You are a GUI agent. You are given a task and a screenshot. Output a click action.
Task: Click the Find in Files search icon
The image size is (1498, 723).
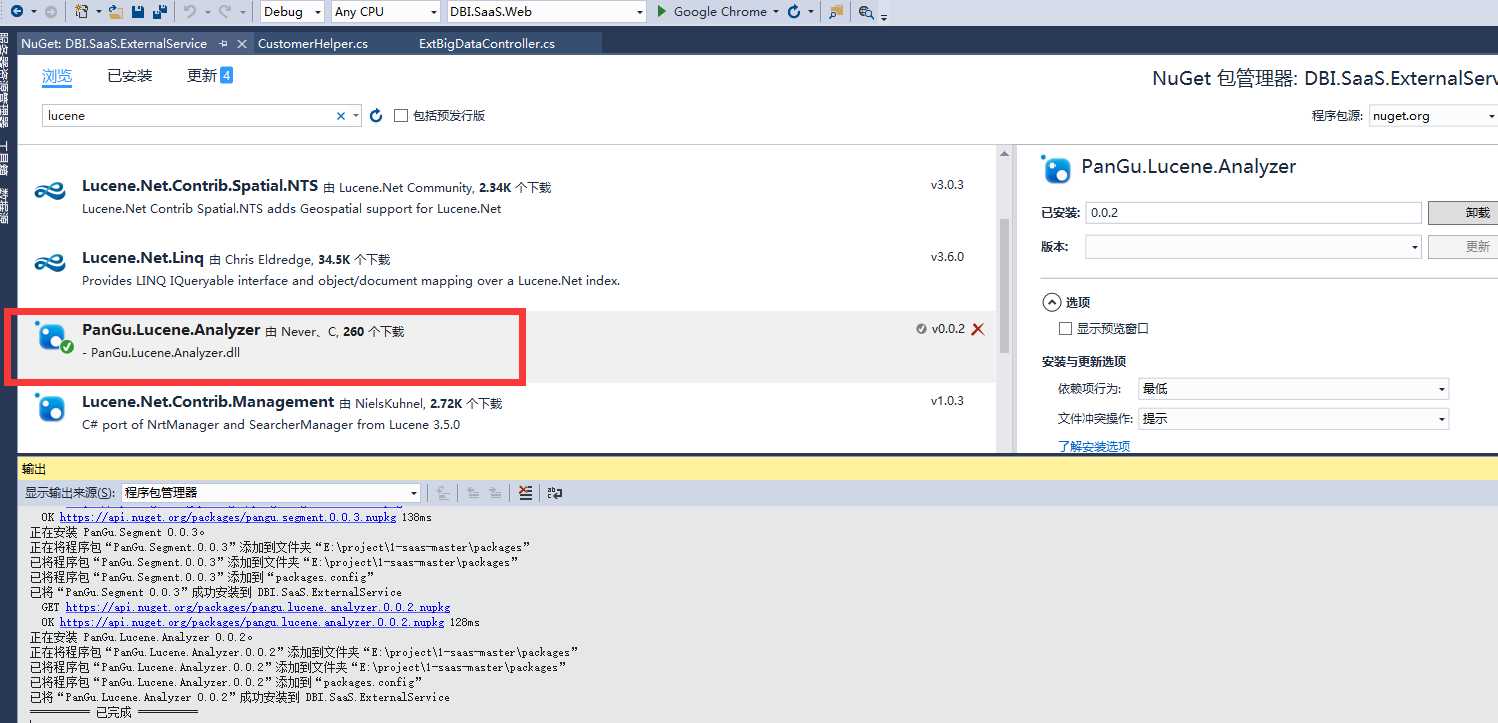tap(866, 11)
